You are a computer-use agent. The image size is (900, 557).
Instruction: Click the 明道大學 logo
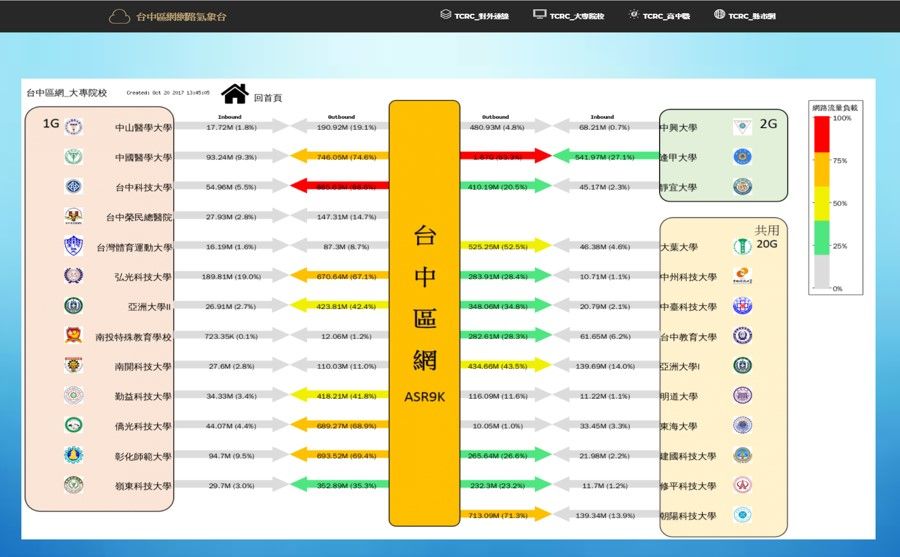click(742, 395)
